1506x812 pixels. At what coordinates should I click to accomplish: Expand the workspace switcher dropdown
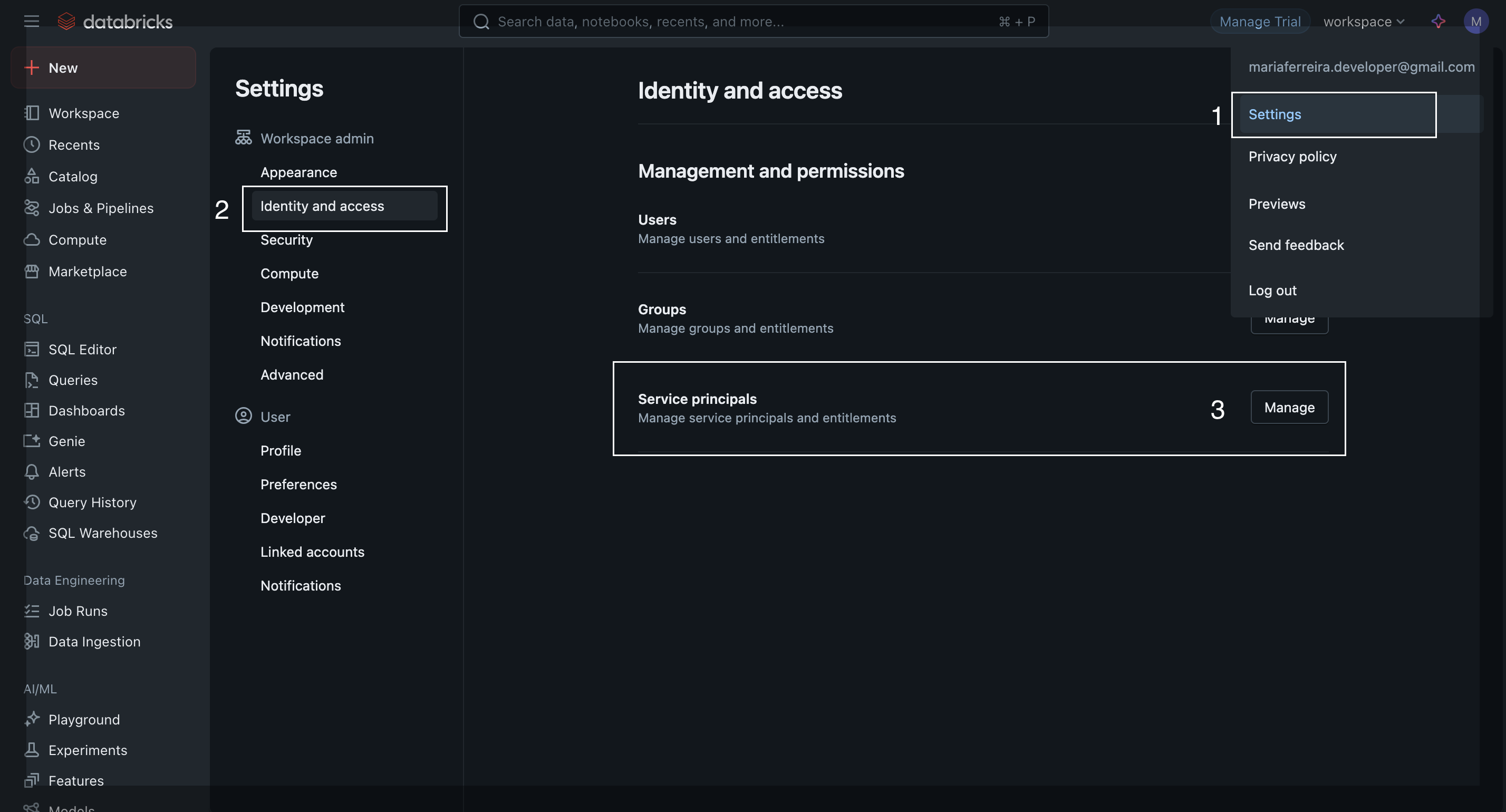(1364, 22)
